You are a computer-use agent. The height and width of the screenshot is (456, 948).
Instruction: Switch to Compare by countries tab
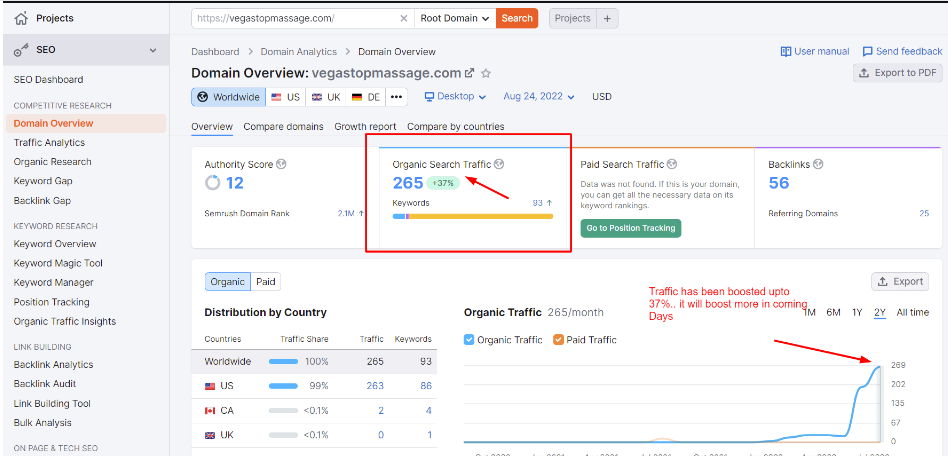tap(456, 126)
